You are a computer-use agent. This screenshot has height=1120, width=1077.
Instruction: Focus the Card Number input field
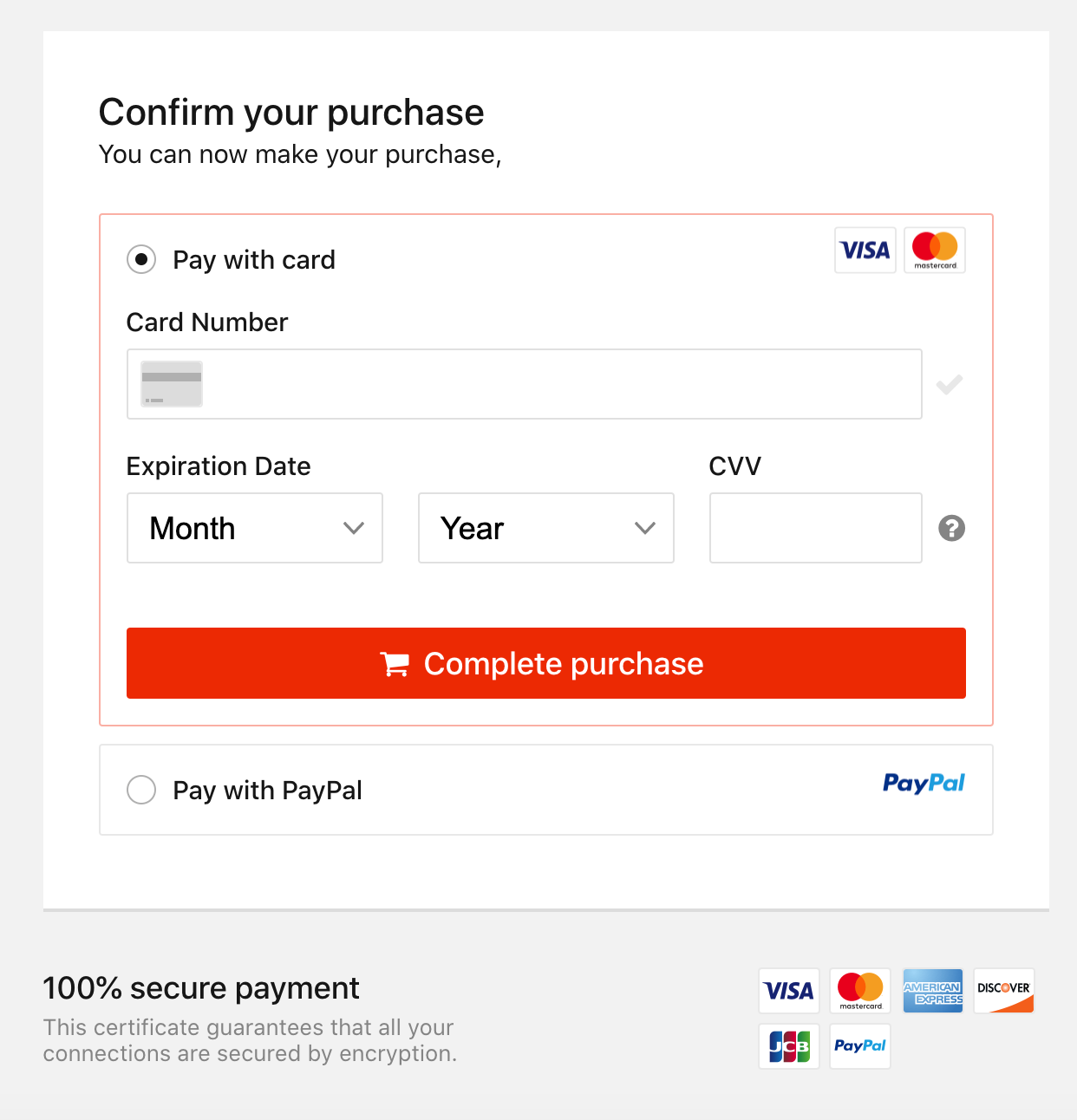(525, 384)
